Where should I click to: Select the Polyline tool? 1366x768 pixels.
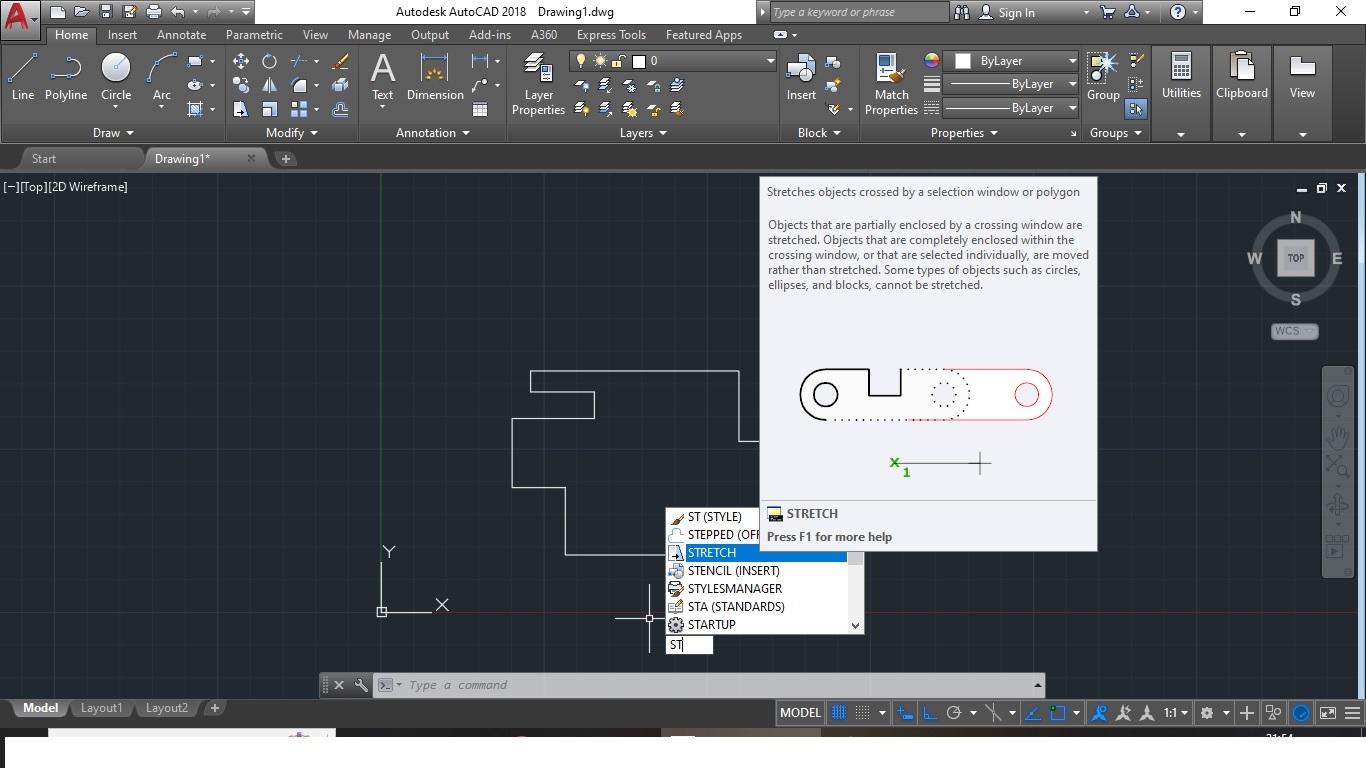tap(65, 78)
